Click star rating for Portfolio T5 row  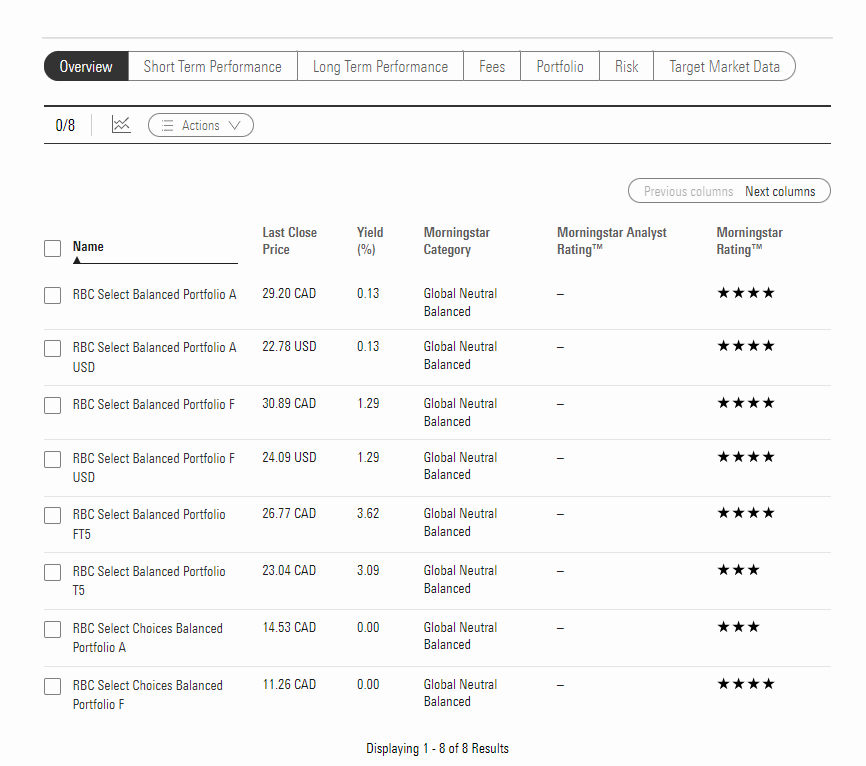[738, 569]
